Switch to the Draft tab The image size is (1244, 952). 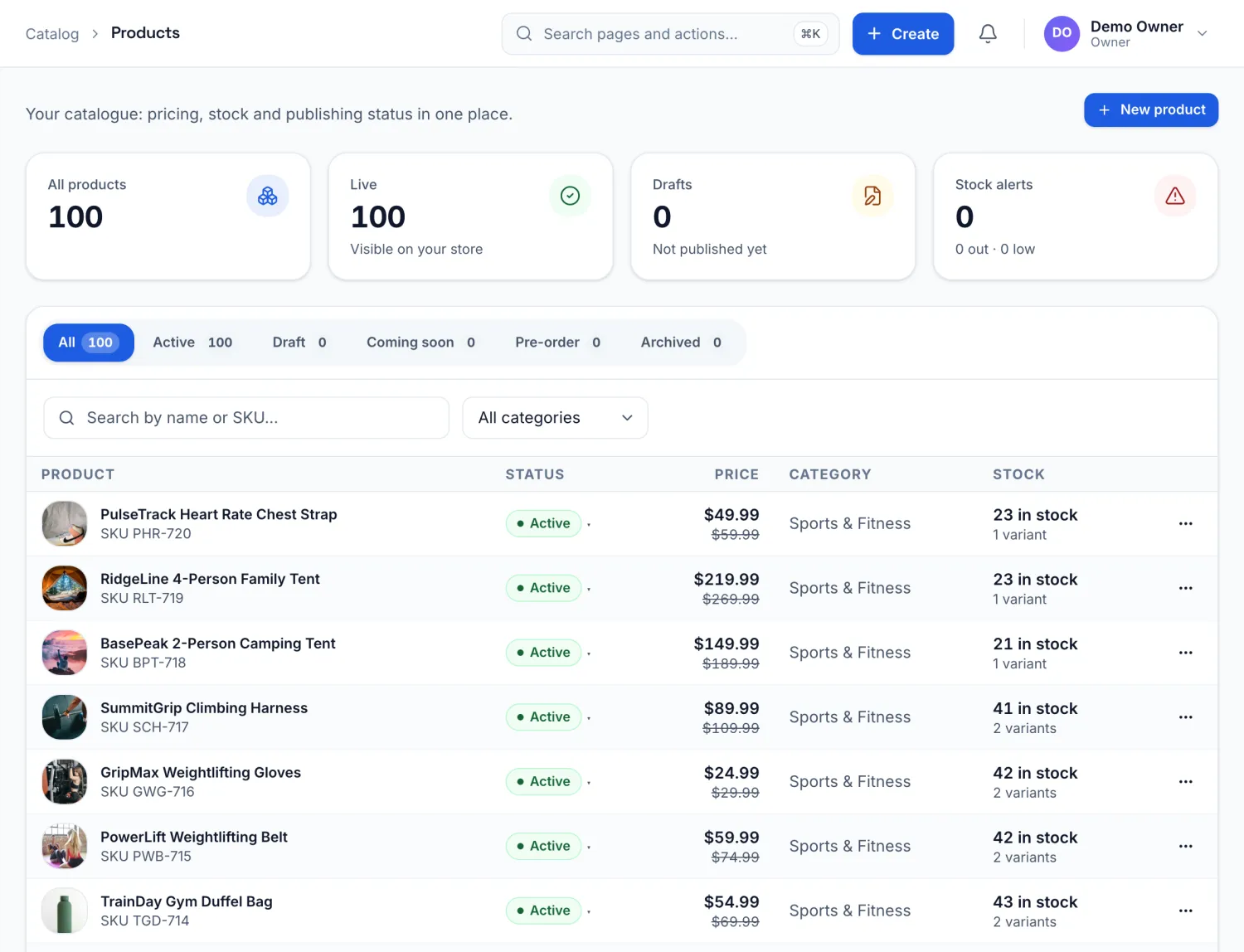[299, 342]
